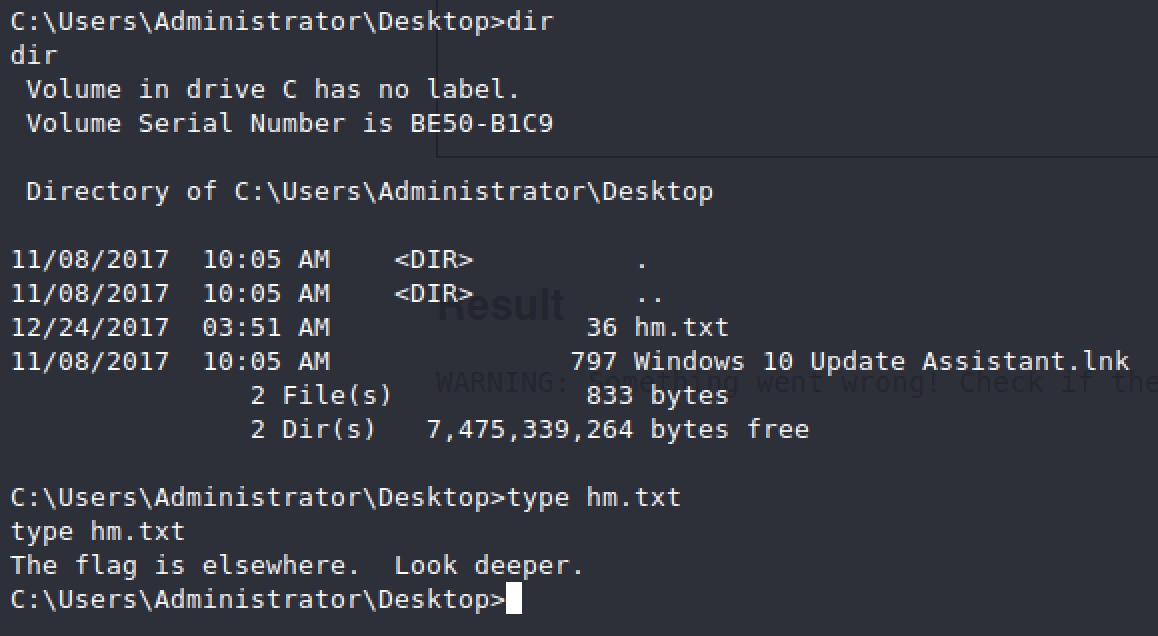
Task: Click the 'Volume in drive C has no label' line
Action: [x=273, y=89]
